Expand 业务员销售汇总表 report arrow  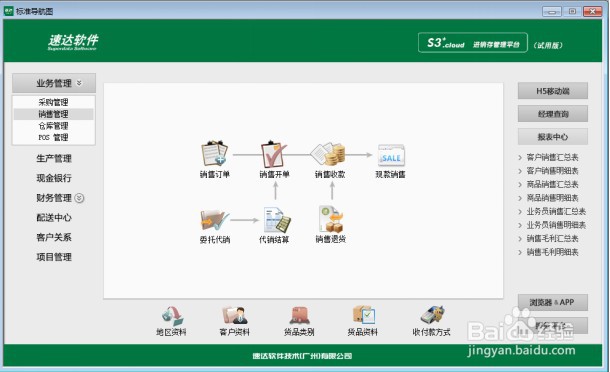520,212
